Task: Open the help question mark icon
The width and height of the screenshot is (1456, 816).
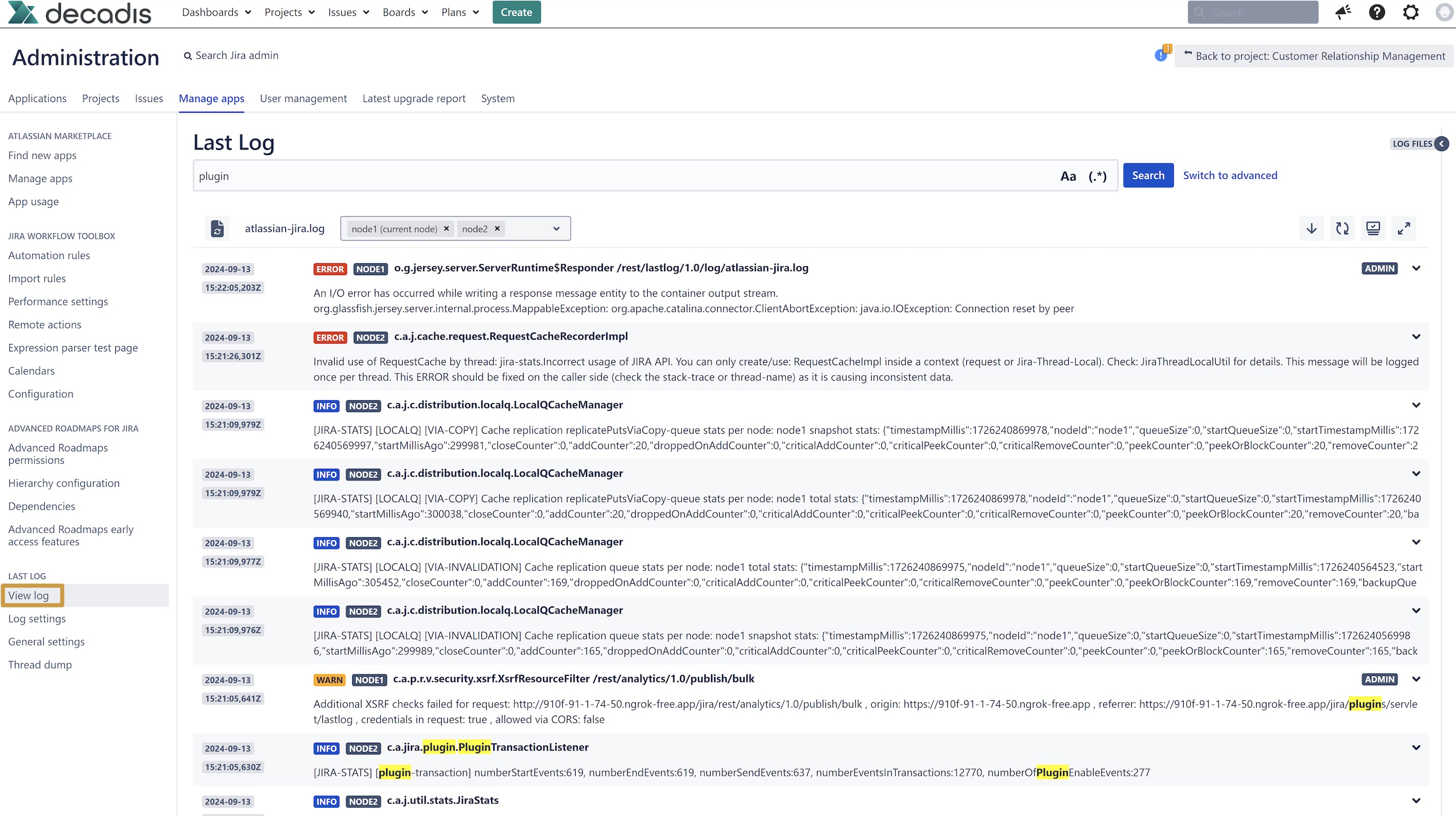Action: (x=1377, y=12)
